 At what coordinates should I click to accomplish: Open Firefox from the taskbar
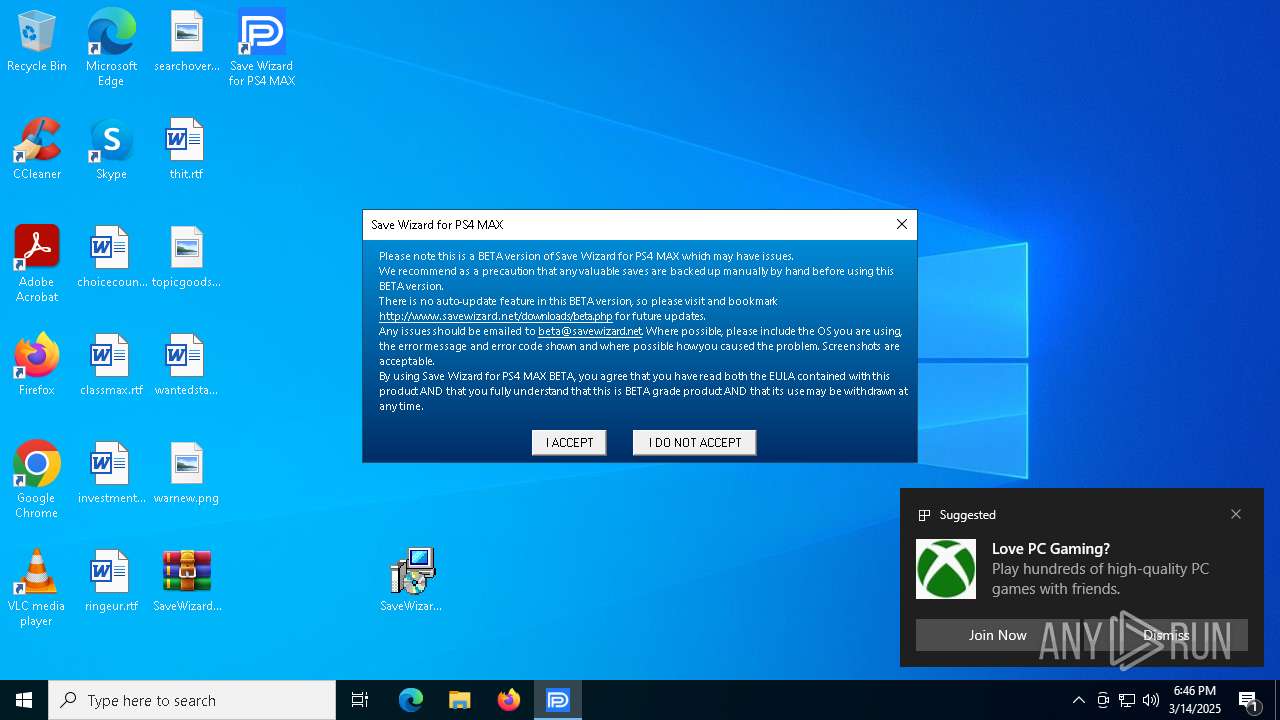point(509,700)
